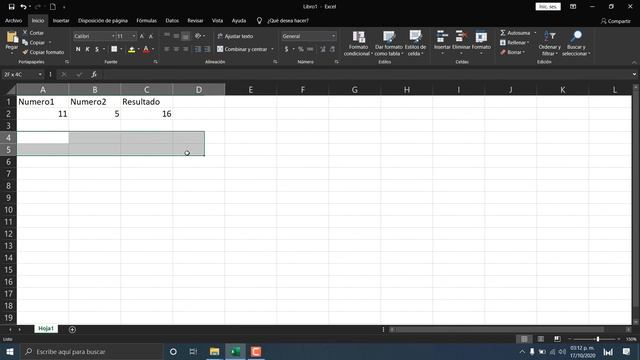This screenshot has width=640, height=360.
Task: Align text to the right
Action: tap(186, 49)
